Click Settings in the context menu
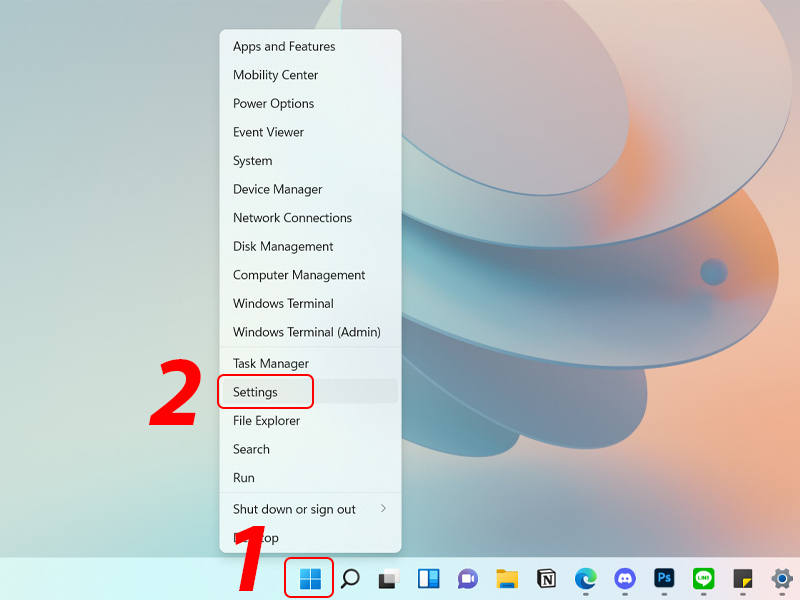The image size is (800, 600). click(310, 392)
